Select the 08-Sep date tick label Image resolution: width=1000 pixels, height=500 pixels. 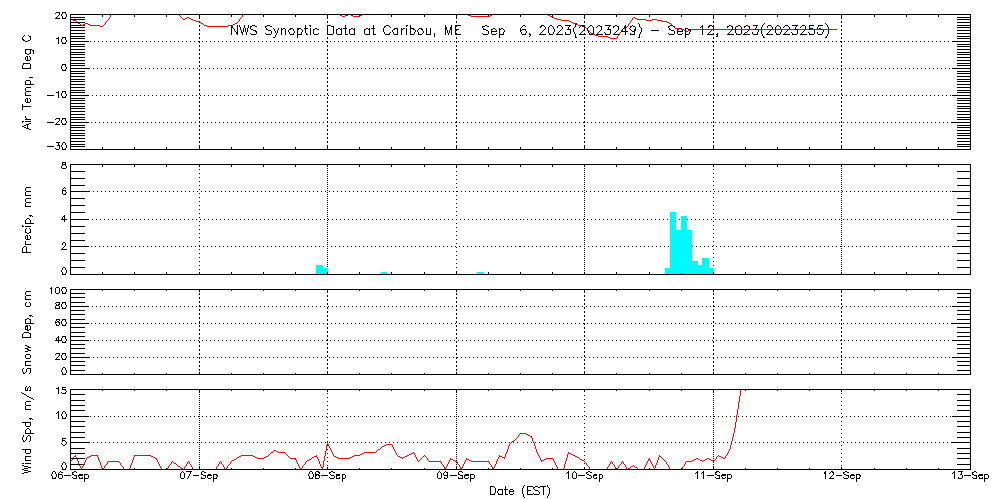(327, 478)
